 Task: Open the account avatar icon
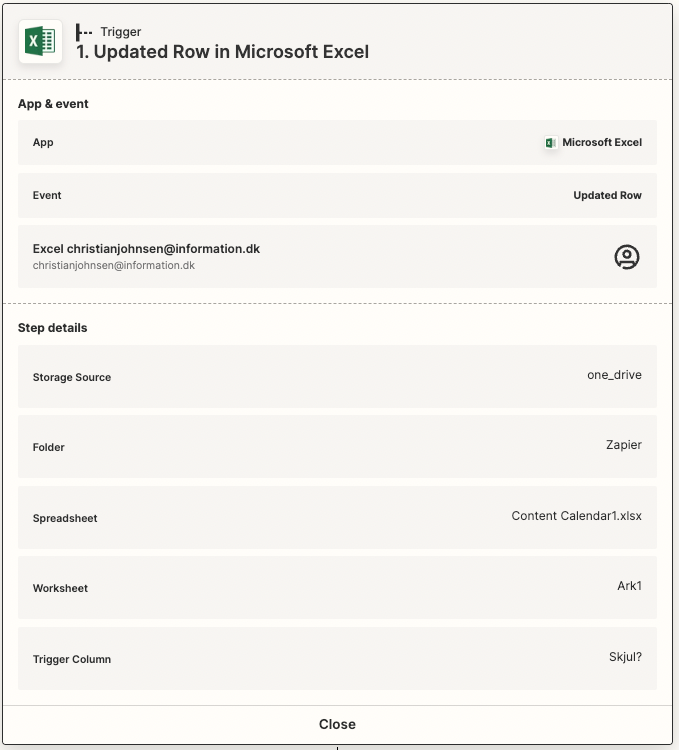626,257
